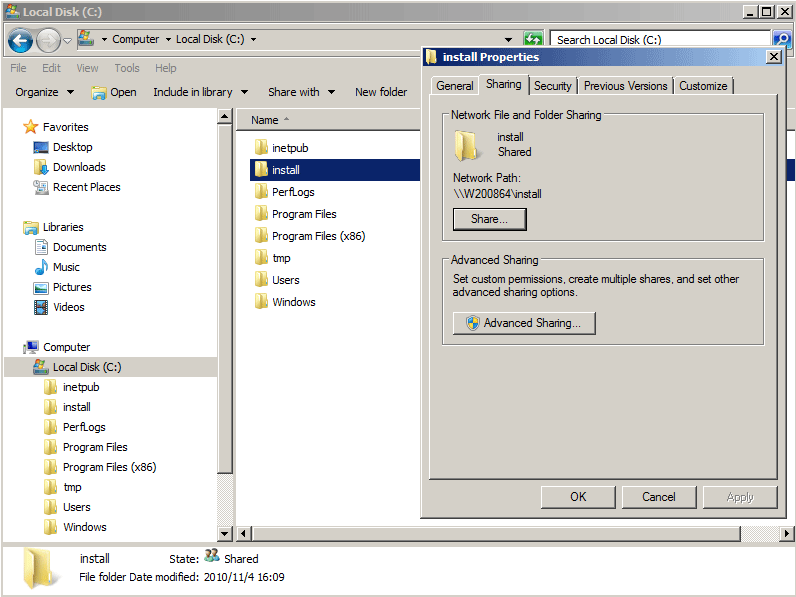This screenshot has height=597, width=796.
Task: Open the View menu
Action: pos(87,68)
